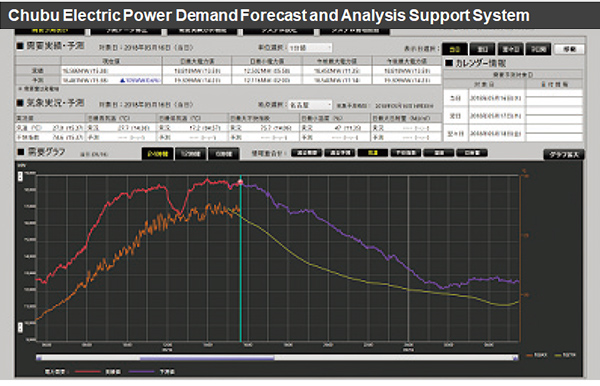The image size is (600, 386).
Task: Click the 需要実績・予測 section heading
Action: click(x=51, y=46)
